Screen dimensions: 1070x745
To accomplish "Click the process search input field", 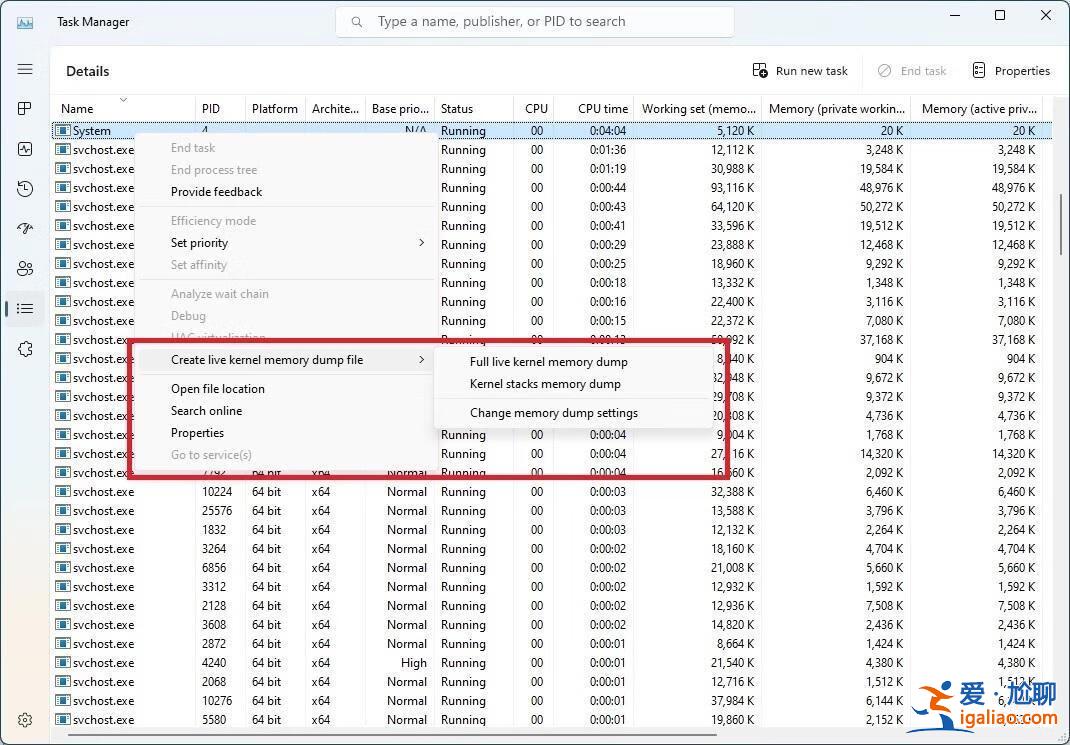I will point(534,21).
